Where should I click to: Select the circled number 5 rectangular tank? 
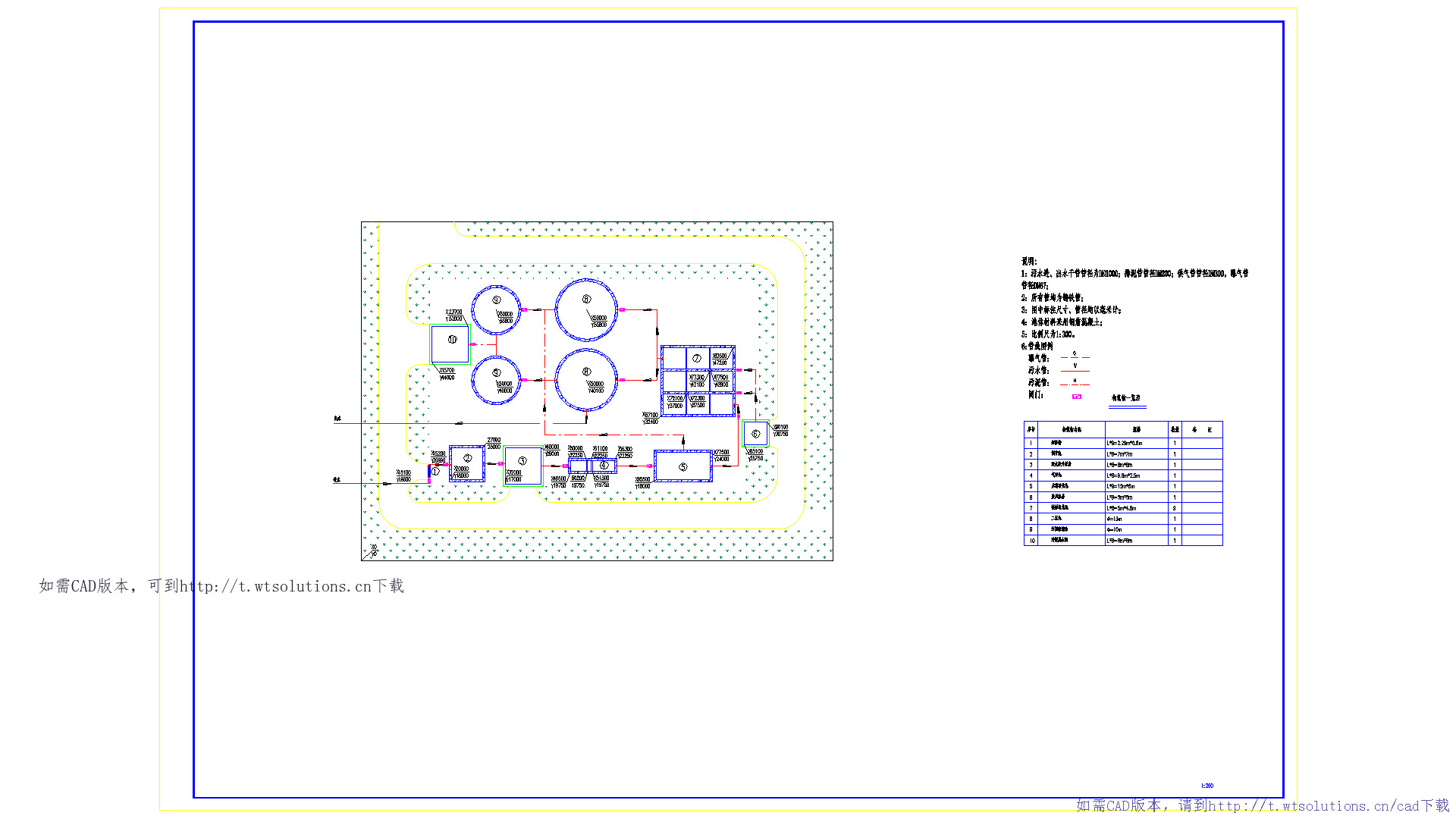[x=682, y=466]
